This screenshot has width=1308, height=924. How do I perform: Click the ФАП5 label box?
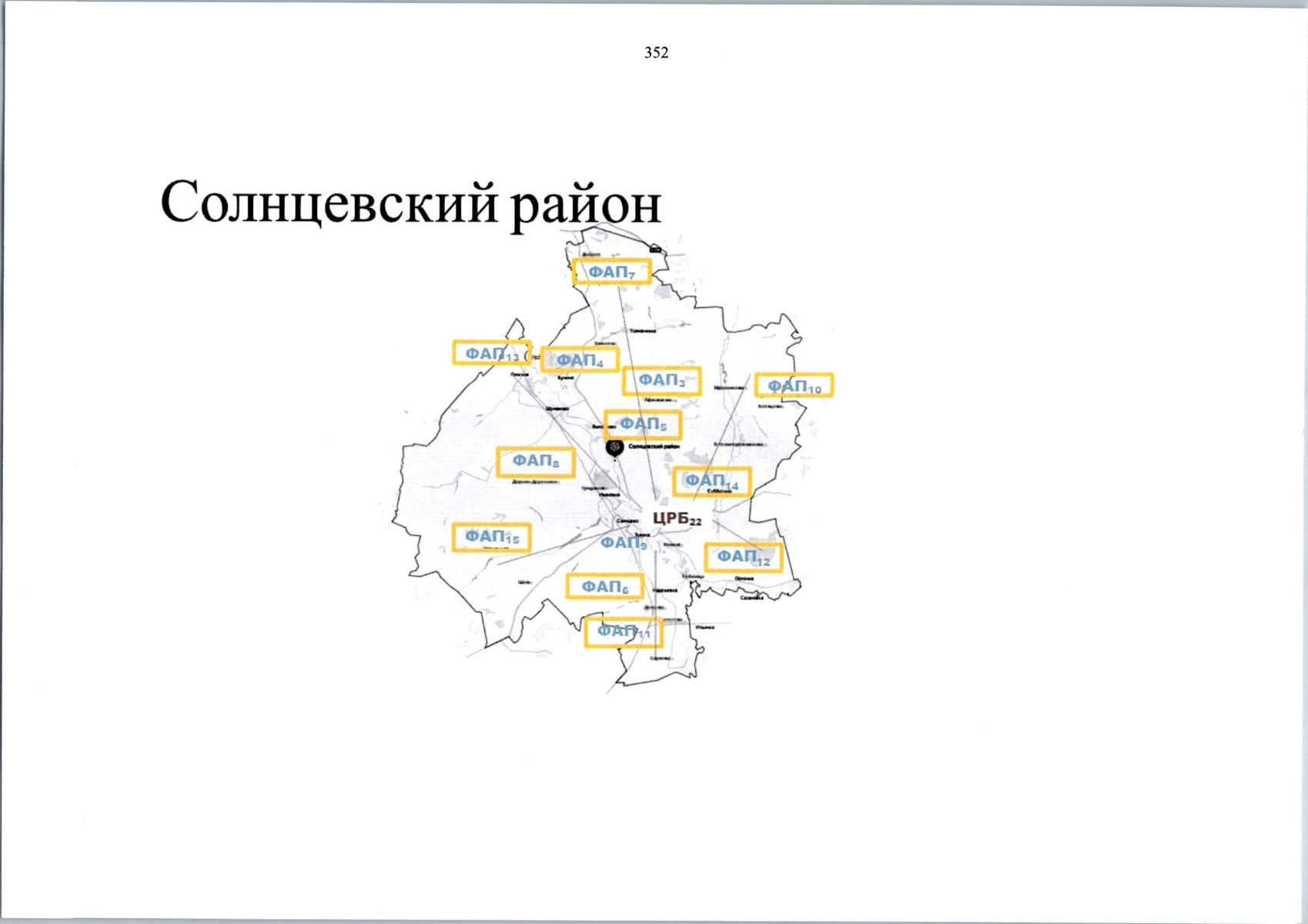pyautogui.click(x=643, y=424)
